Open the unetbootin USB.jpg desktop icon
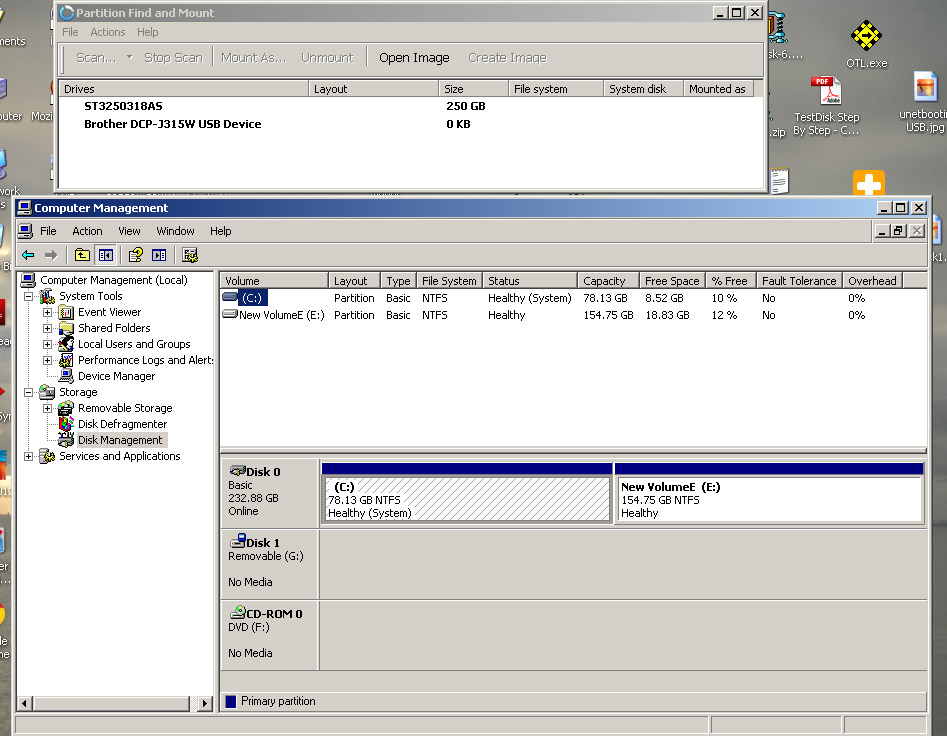This screenshot has height=736, width=947. click(925, 88)
